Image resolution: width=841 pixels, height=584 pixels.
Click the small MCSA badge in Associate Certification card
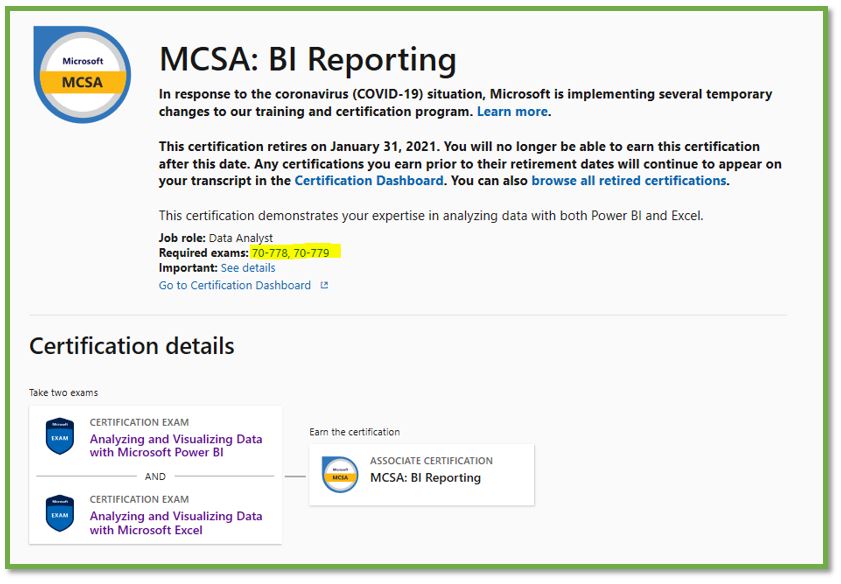click(340, 474)
